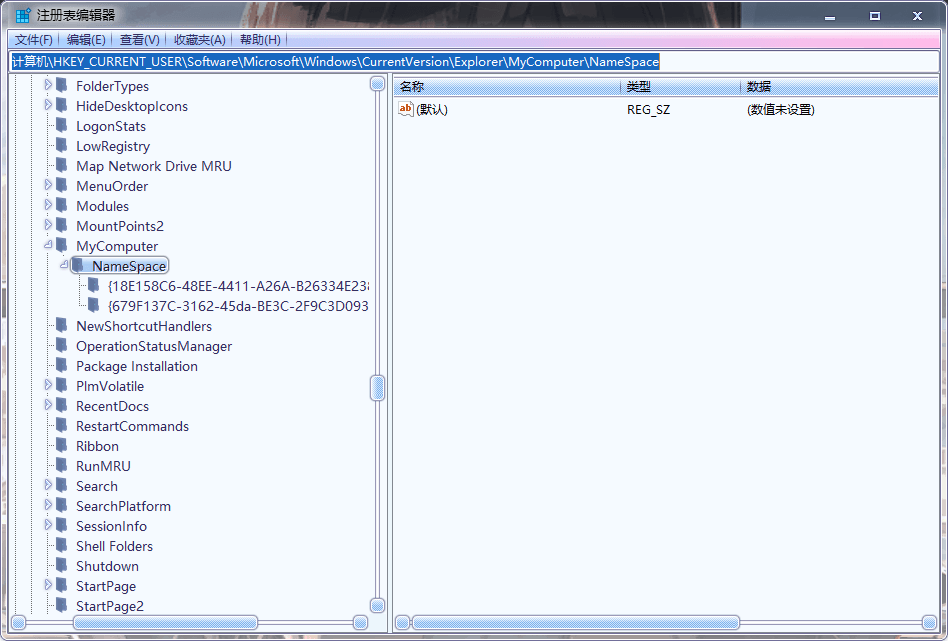Click the (数值未设置) data cell
948x641 pixels.
coord(781,109)
